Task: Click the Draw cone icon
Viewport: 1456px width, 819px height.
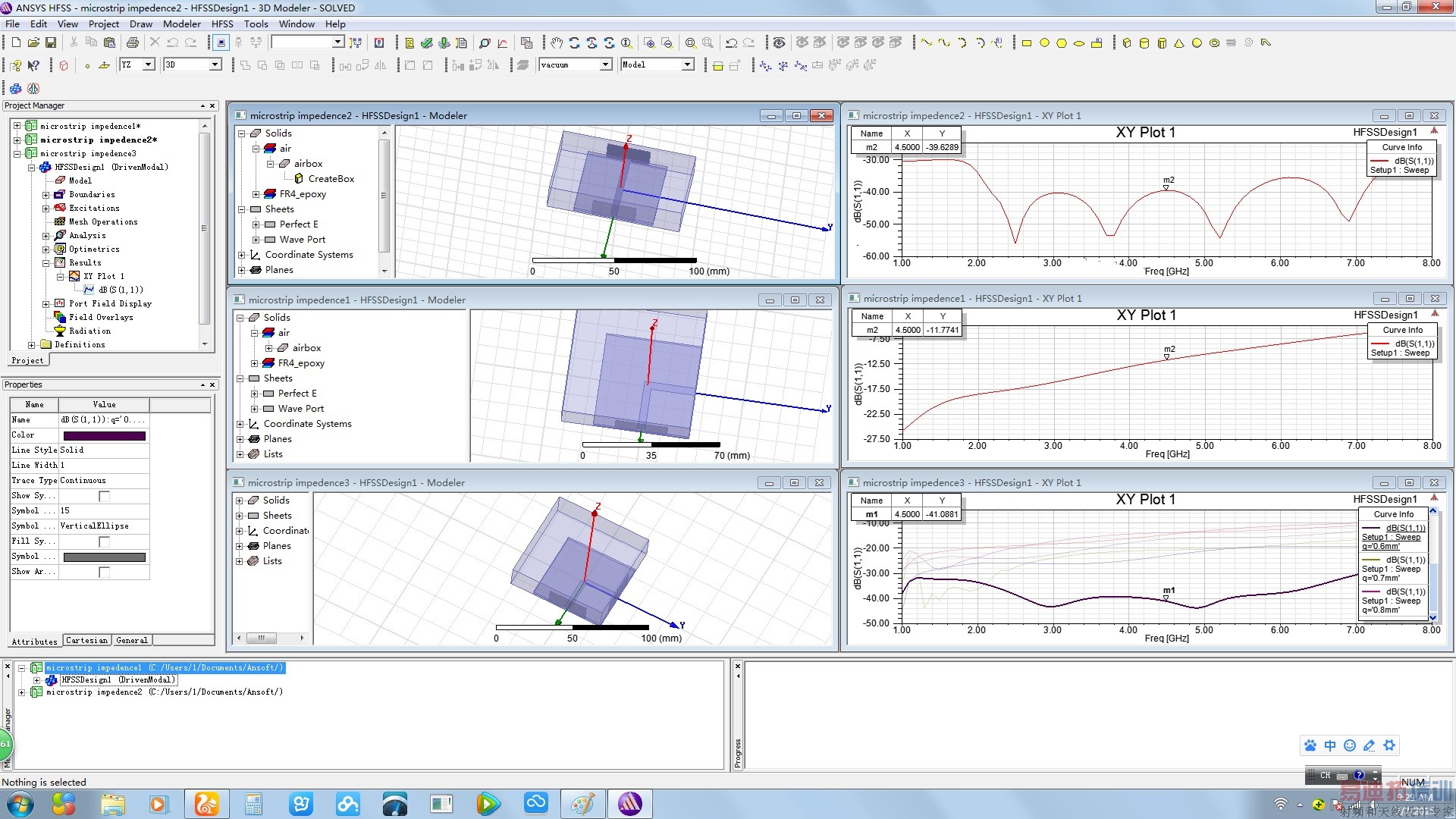Action: pos(1179,43)
